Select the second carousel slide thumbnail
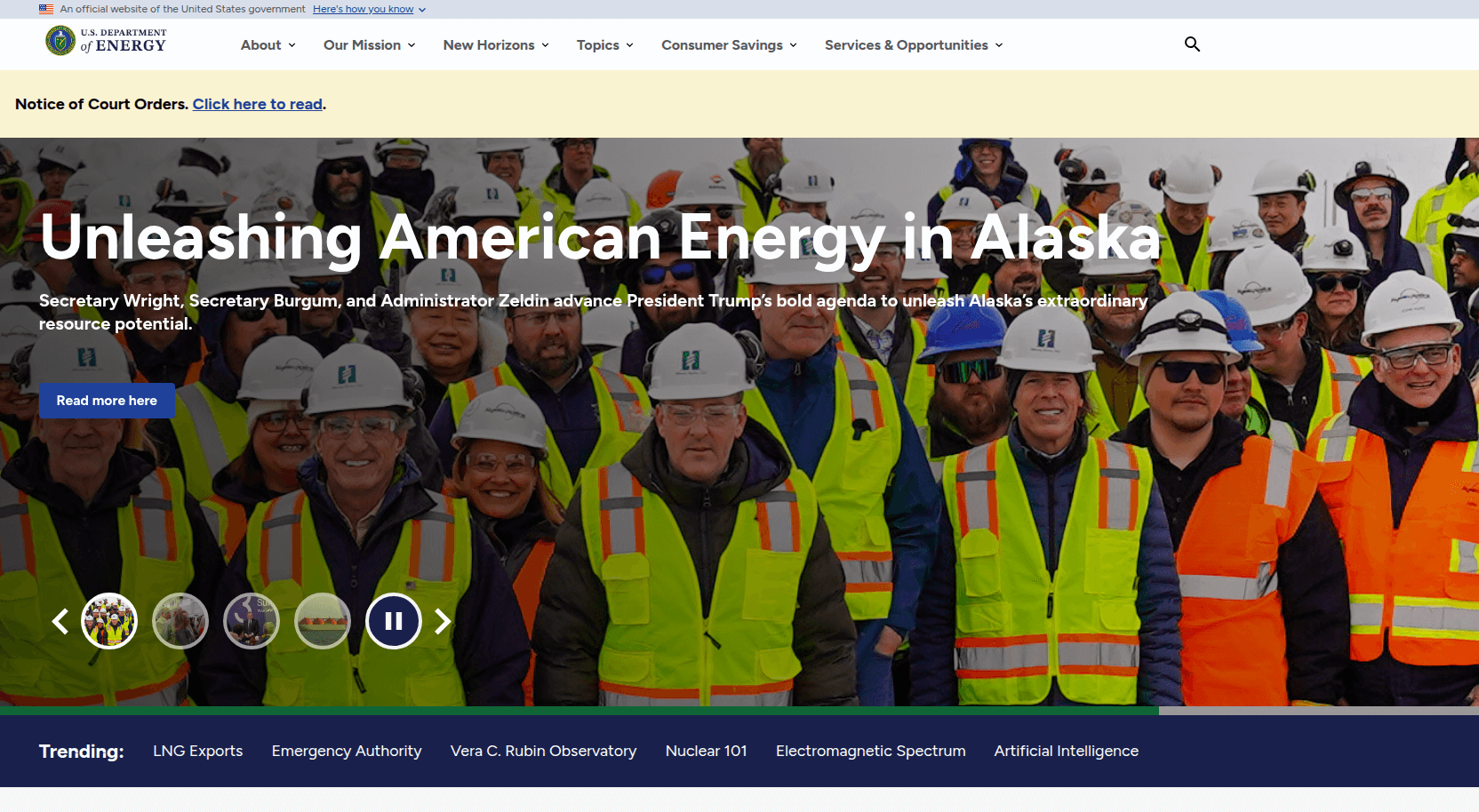The image size is (1479, 812). coord(180,621)
